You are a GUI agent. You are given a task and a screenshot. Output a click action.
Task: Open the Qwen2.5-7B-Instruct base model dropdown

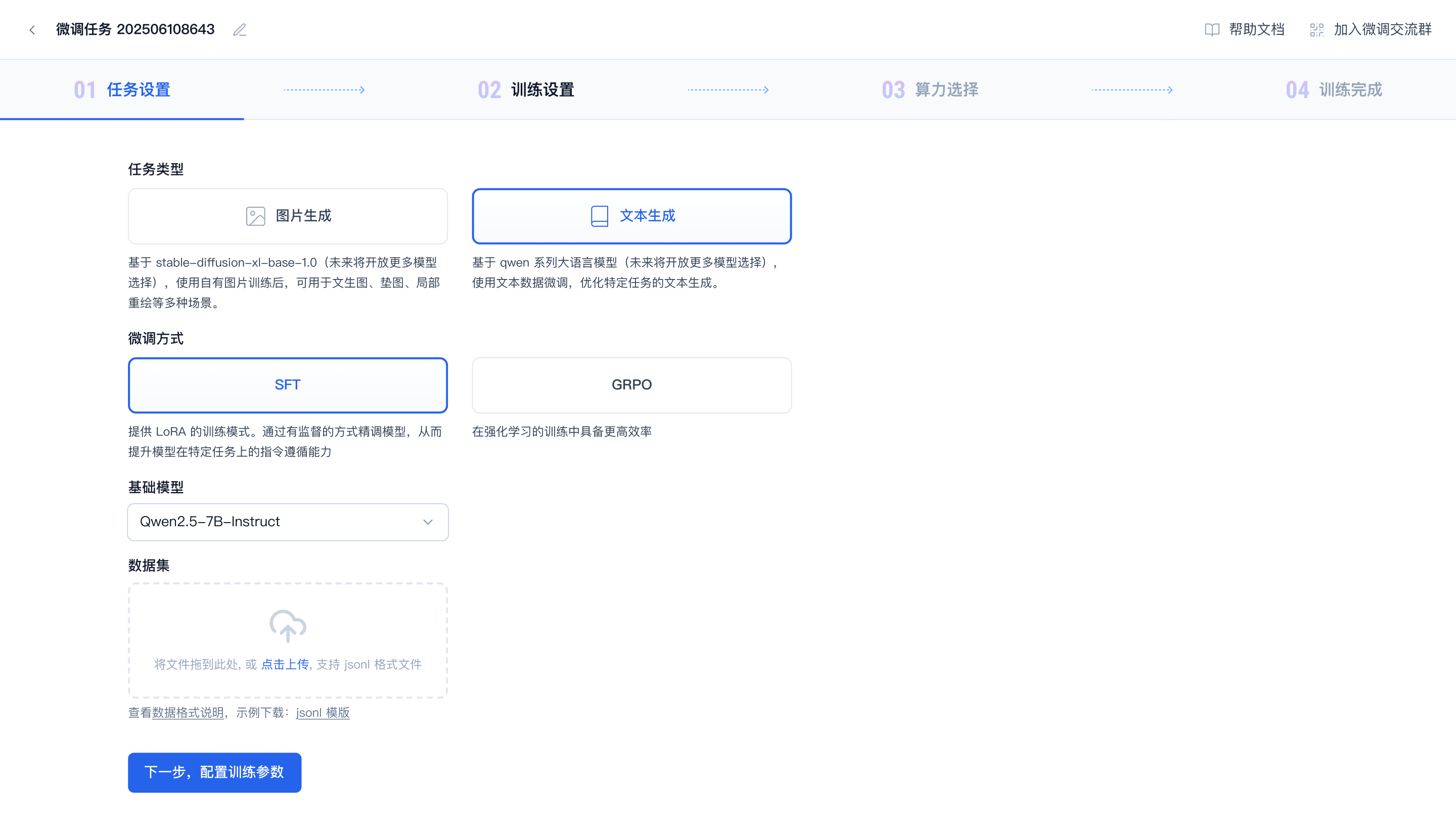[277, 522]
